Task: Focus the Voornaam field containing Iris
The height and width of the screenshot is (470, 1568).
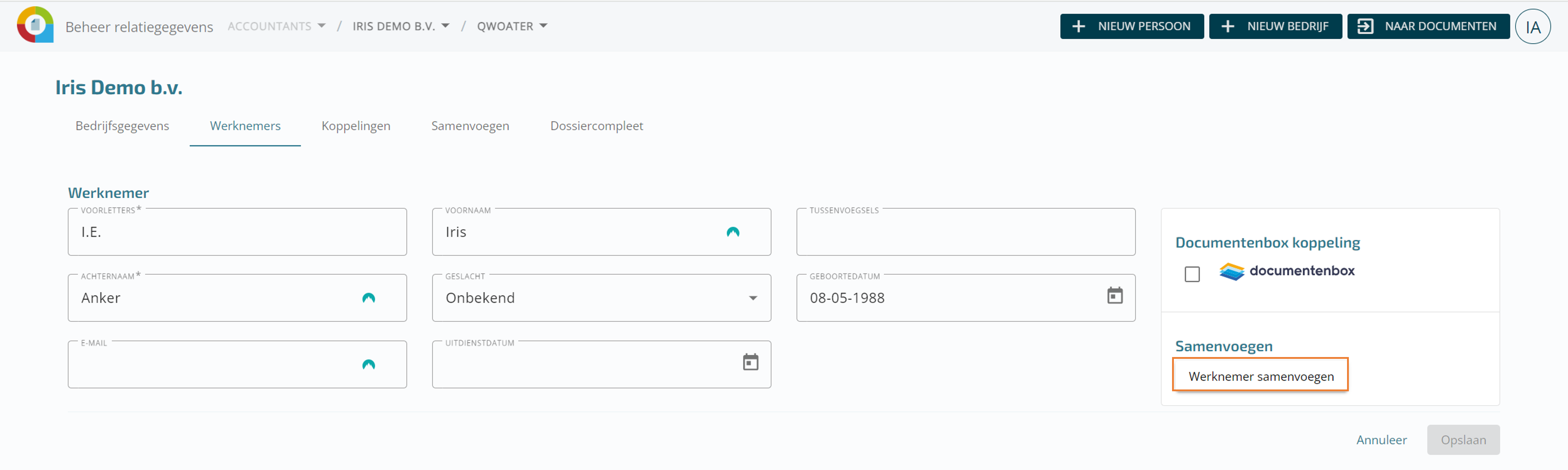Action: coord(601,232)
